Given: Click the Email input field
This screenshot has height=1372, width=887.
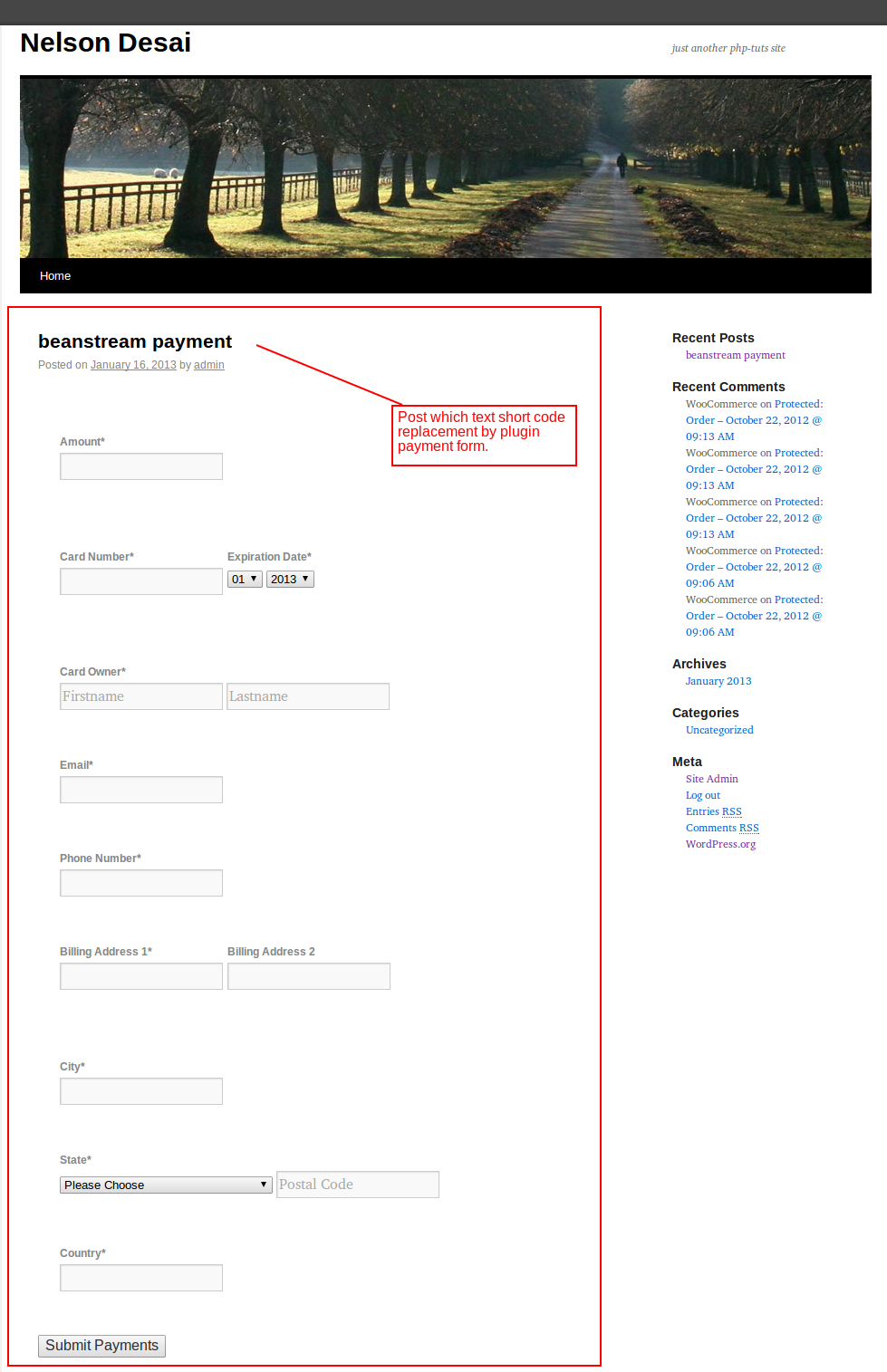Looking at the screenshot, I should pos(141,790).
